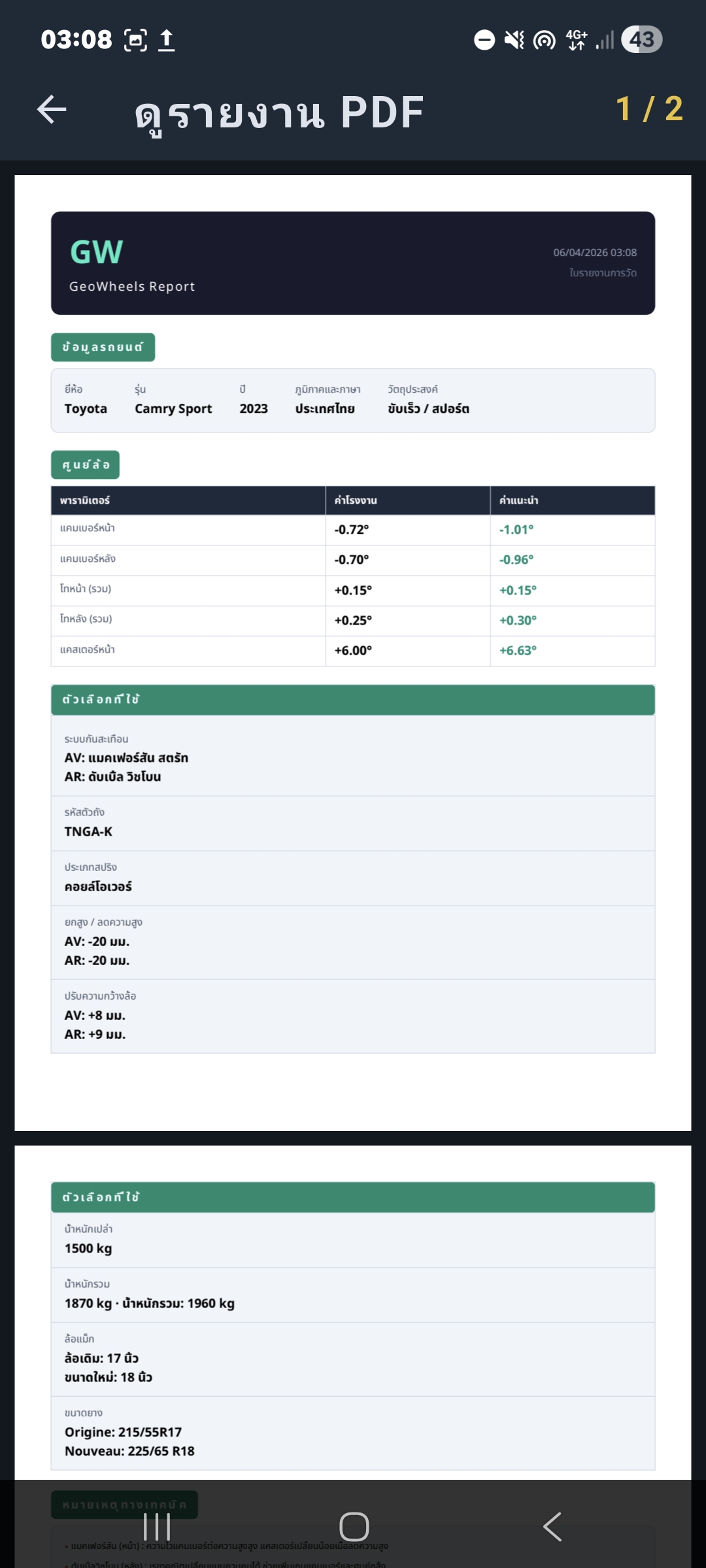
Task: Tap the report timestamp 06/04/2026 03:08
Action: [x=595, y=253]
